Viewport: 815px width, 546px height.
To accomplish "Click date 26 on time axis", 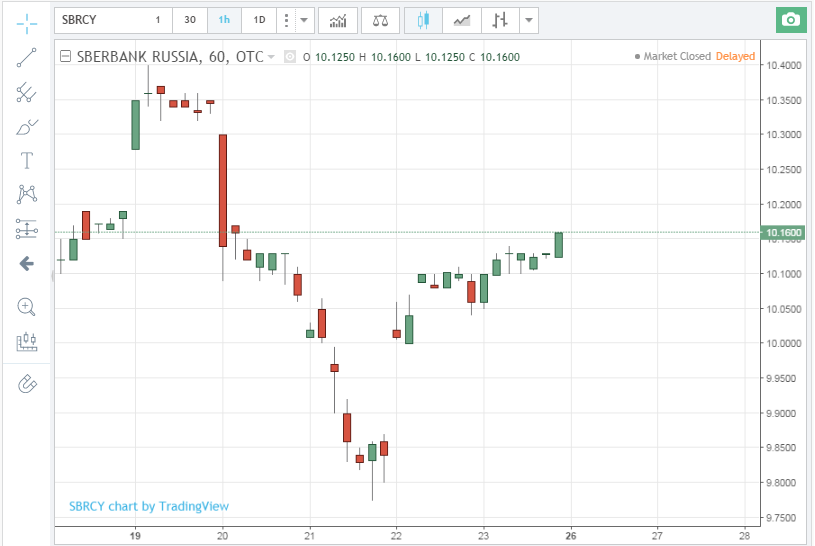I will pos(571,536).
